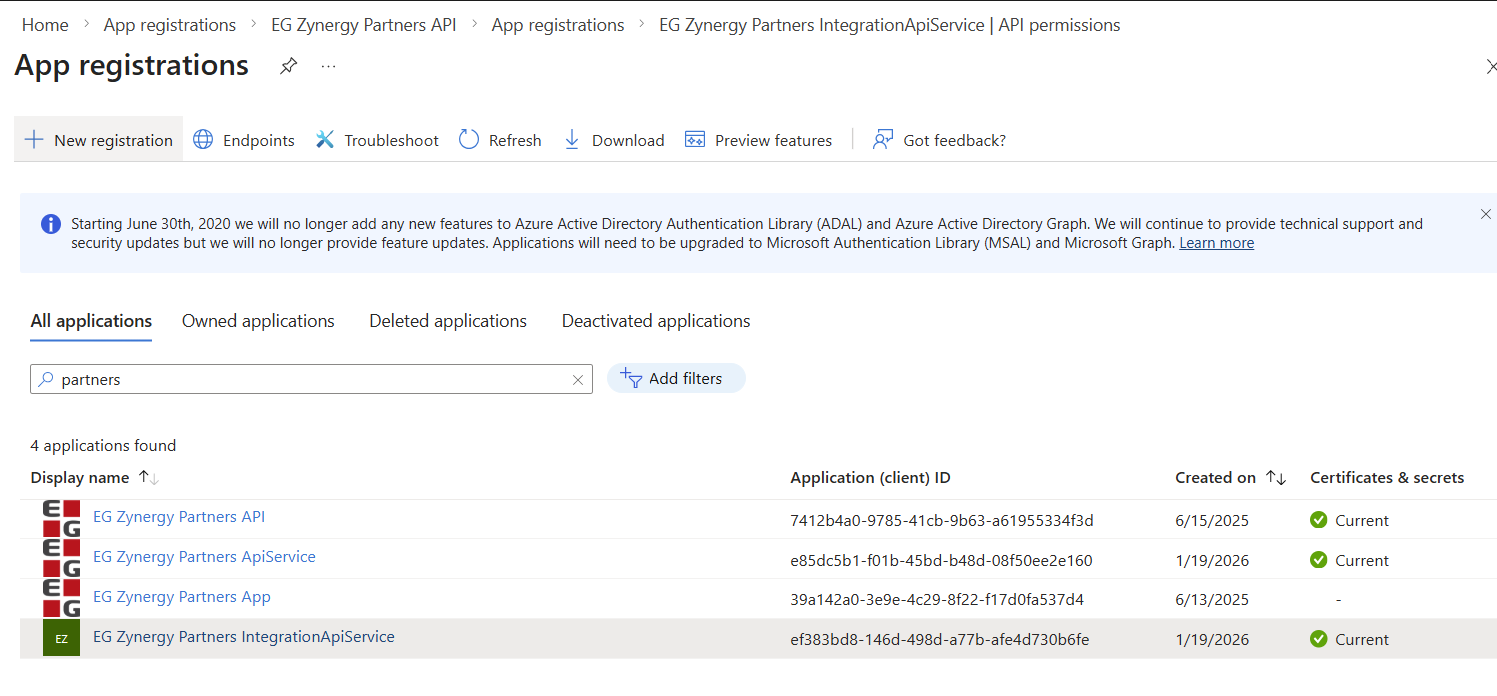The width and height of the screenshot is (1497, 696).
Task: Pin the App registrations page
Action: click(x=288, y=66)
